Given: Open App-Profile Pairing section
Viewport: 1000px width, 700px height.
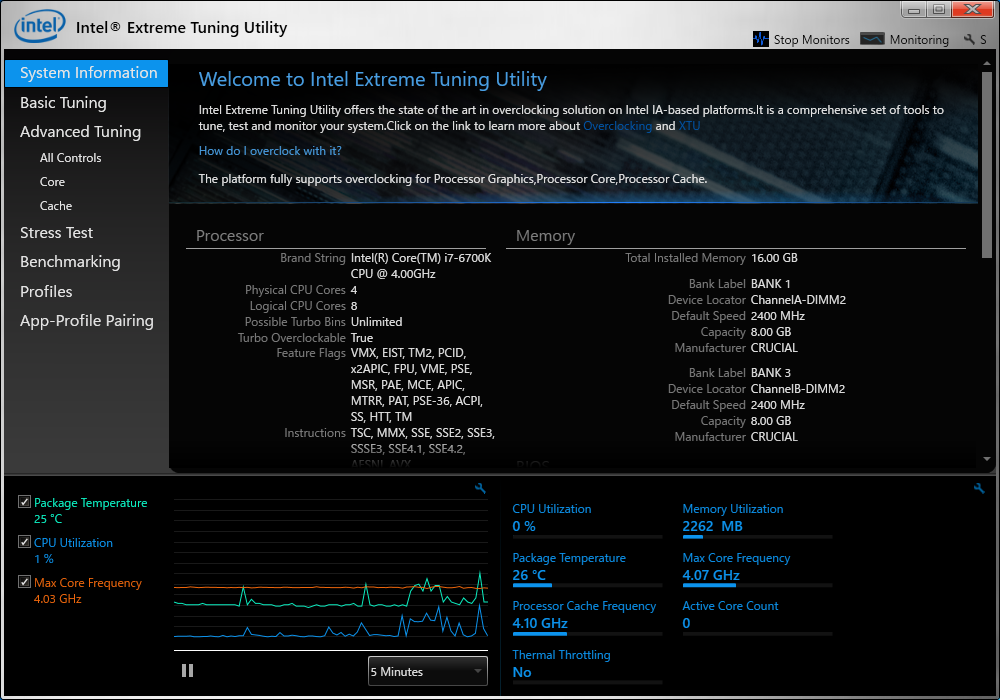Looking at the screenshot, I should tap(87, 321).
